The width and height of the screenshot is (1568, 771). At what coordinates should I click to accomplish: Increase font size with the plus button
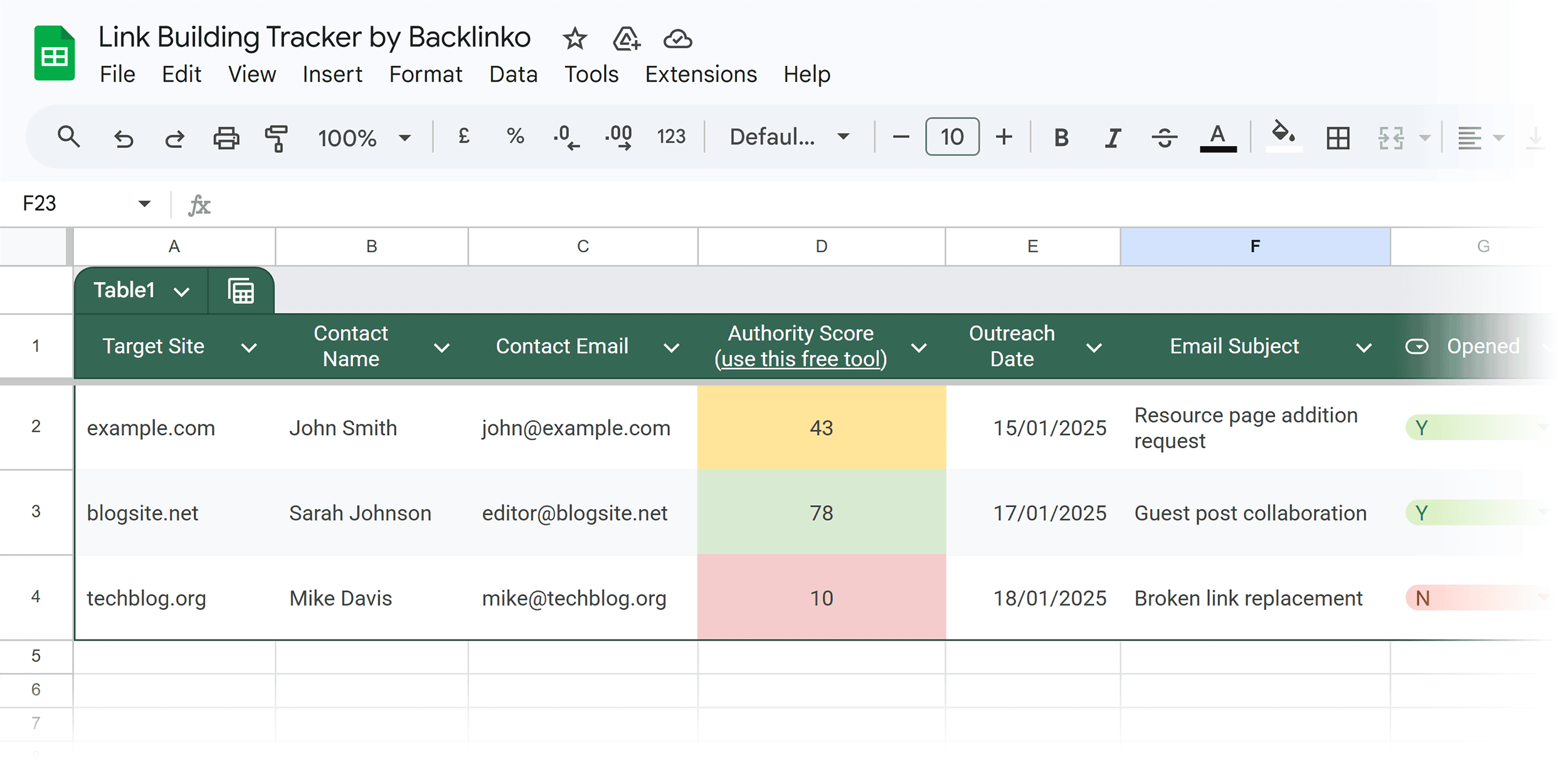(1004, 137)
